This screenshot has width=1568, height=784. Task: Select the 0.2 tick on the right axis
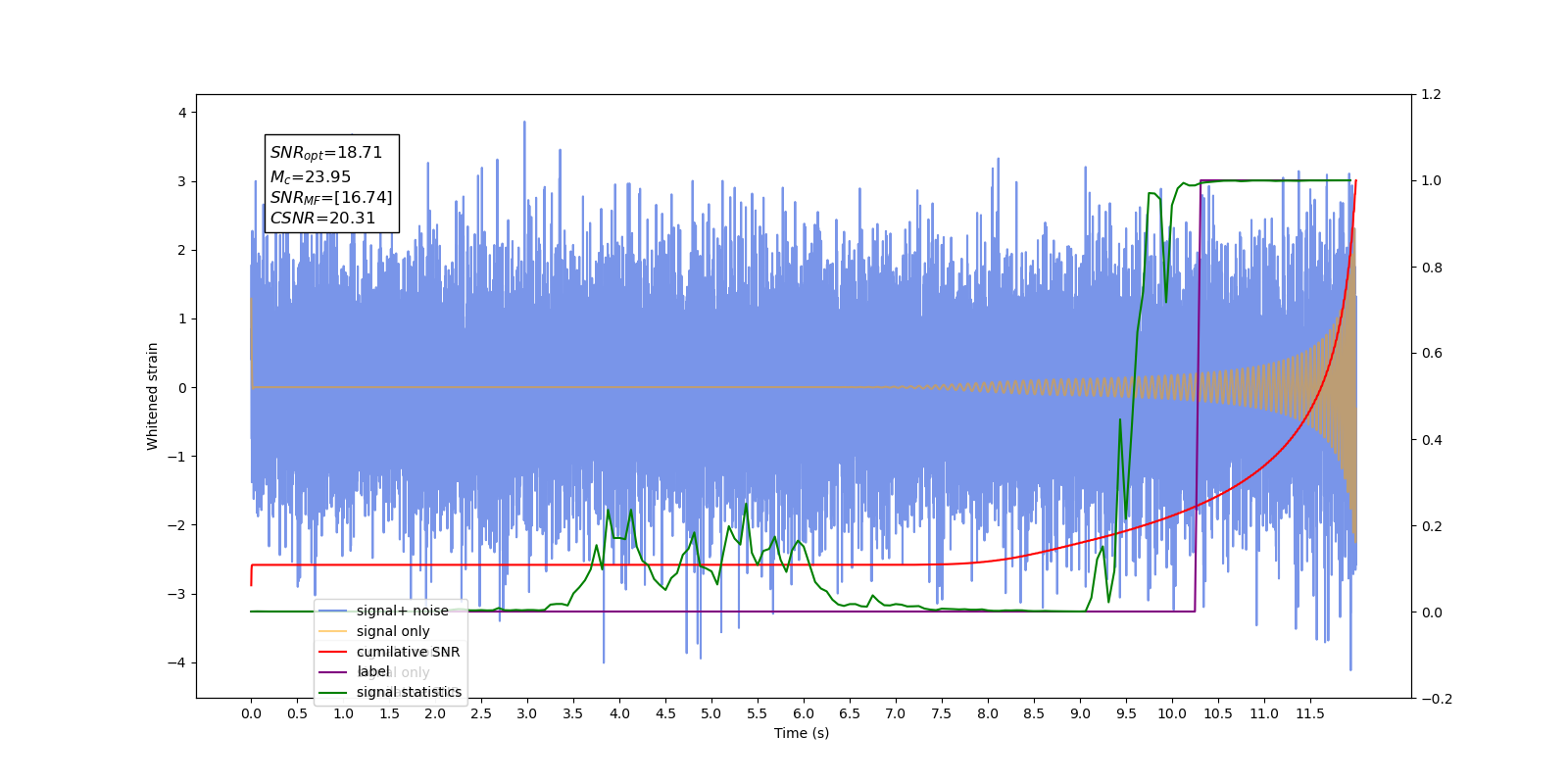1432,526
